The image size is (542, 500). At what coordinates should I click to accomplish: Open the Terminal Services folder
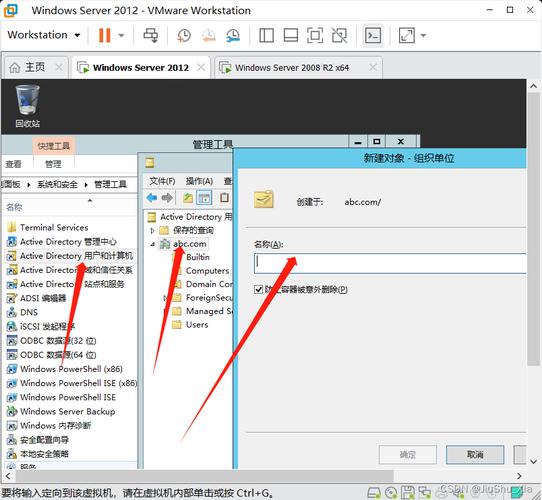48,227
